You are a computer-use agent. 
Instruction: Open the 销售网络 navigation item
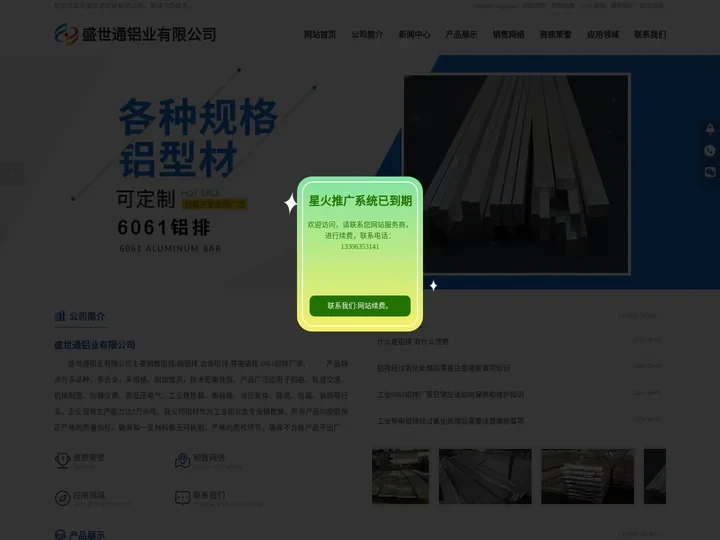508,34
